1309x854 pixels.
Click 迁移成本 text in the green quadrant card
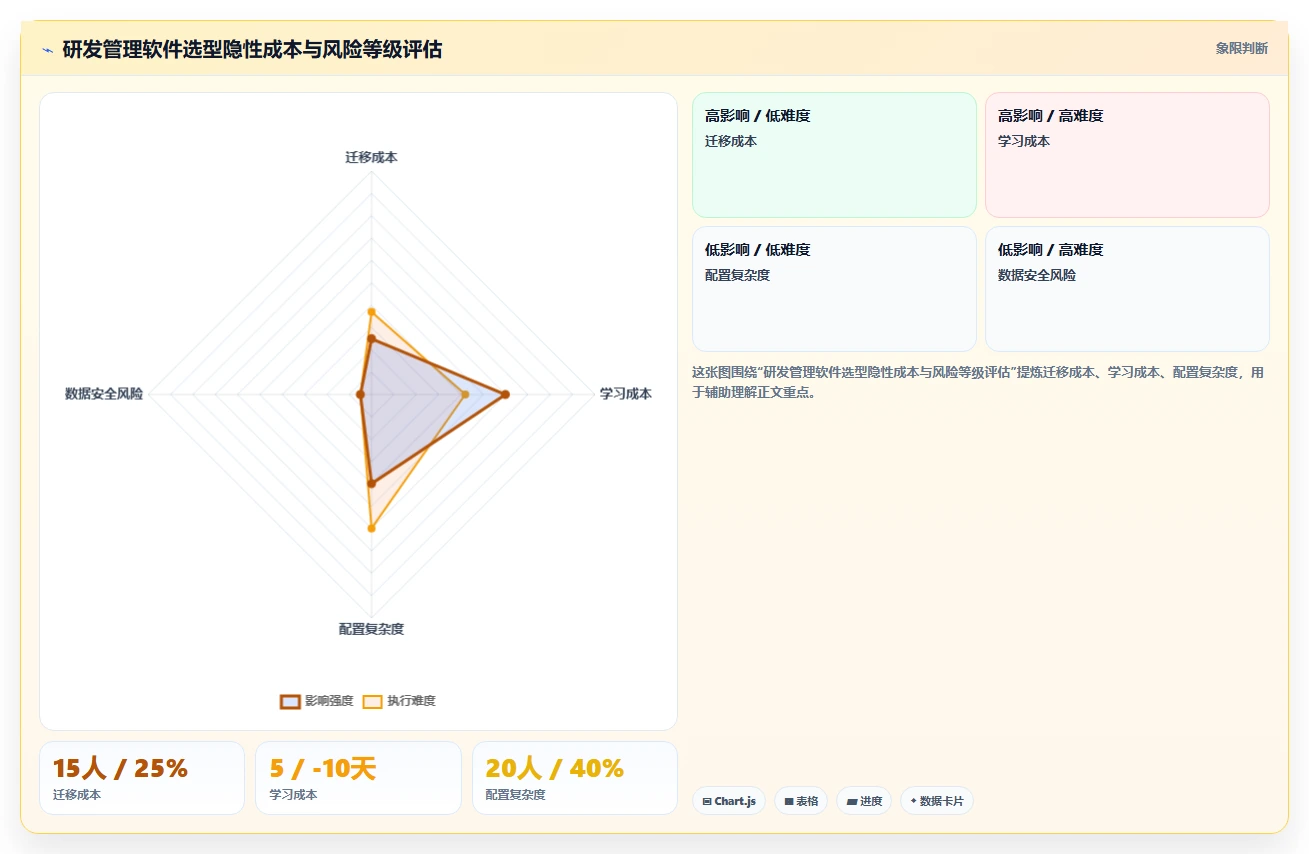tap(731, 142)
